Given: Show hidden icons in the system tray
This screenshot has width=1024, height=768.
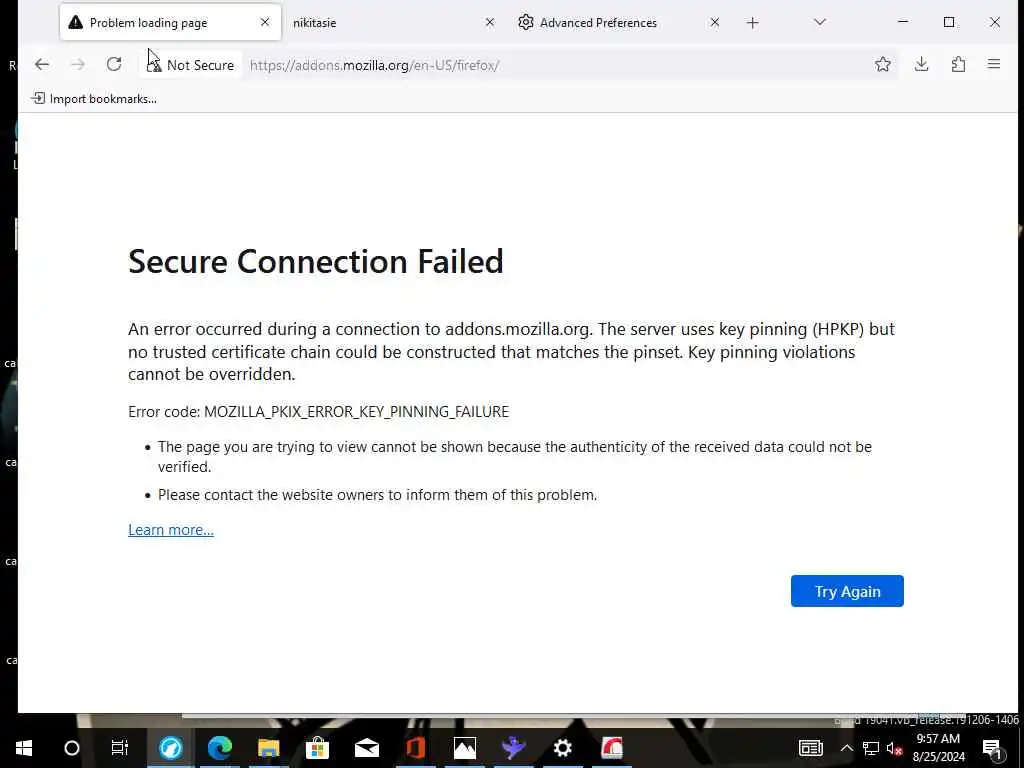Looking at the screenshot, I should click(x=846, y=748).
